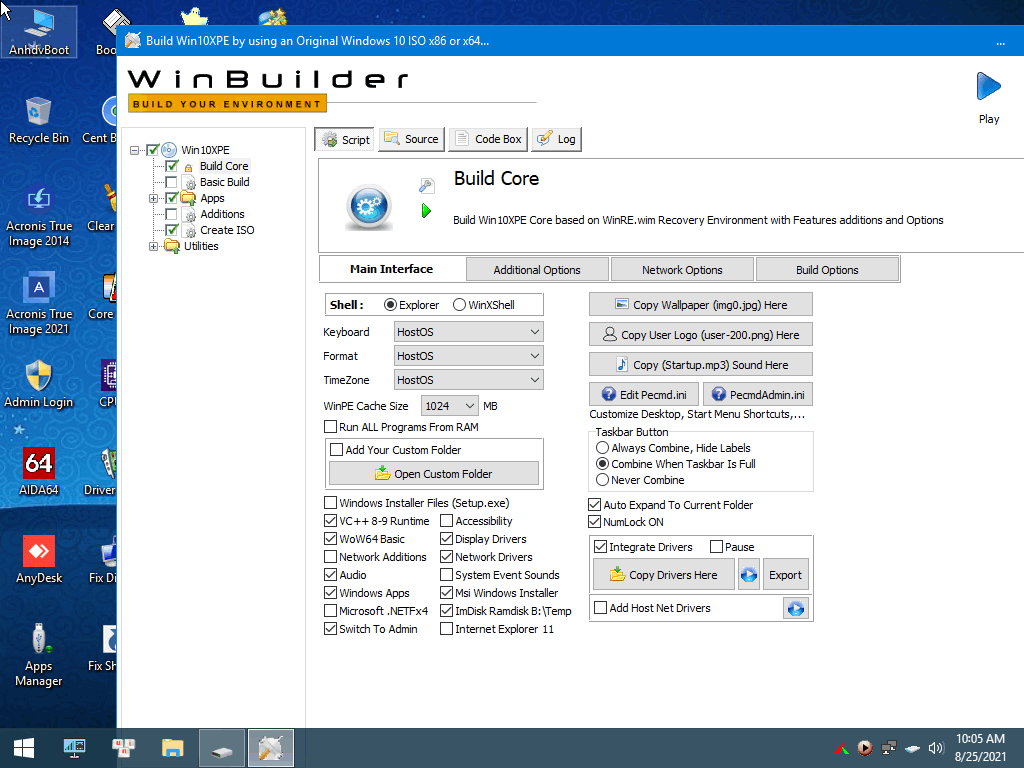Click Open Custom Folder button
Viewport: 1024px width, 768px height.
[x=434, y=473]
